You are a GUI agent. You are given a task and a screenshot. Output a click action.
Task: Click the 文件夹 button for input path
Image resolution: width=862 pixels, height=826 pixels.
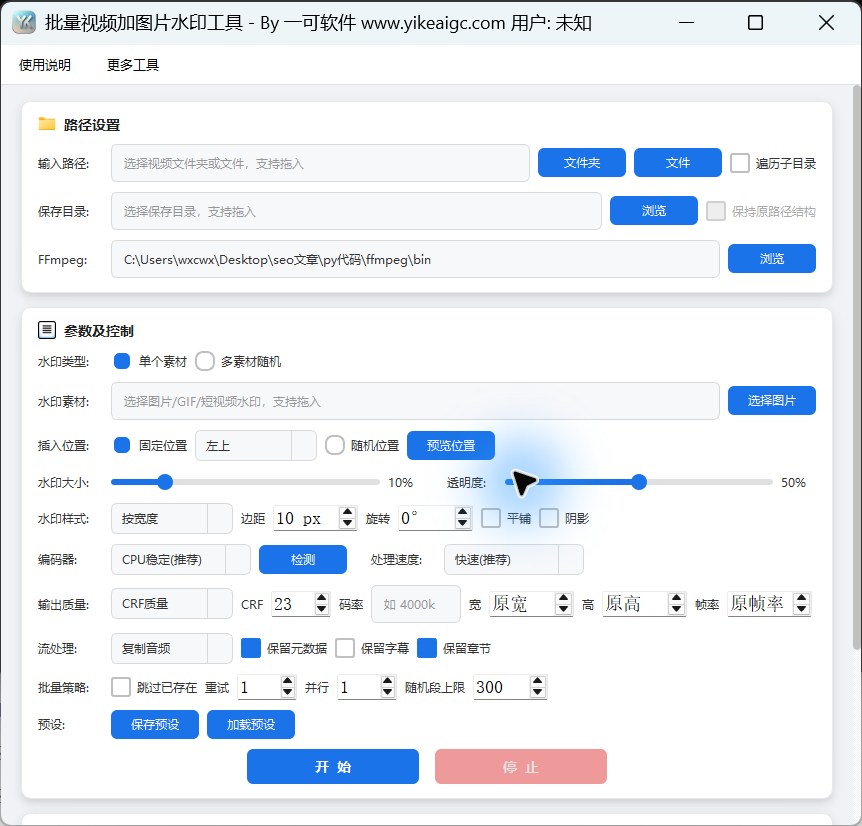[582, 163]
